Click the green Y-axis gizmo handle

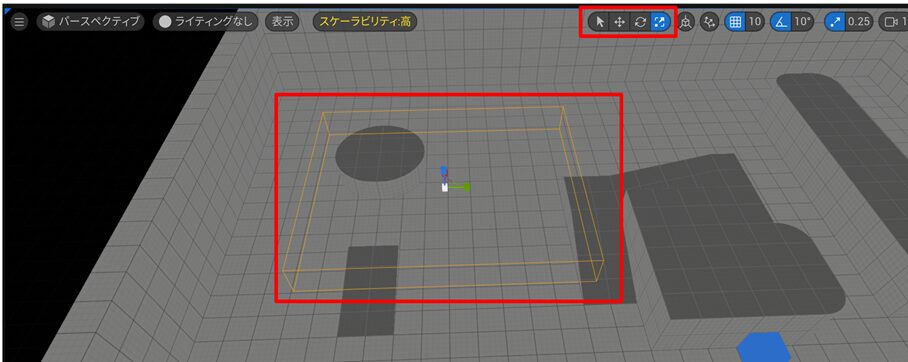tap(465, 187)
